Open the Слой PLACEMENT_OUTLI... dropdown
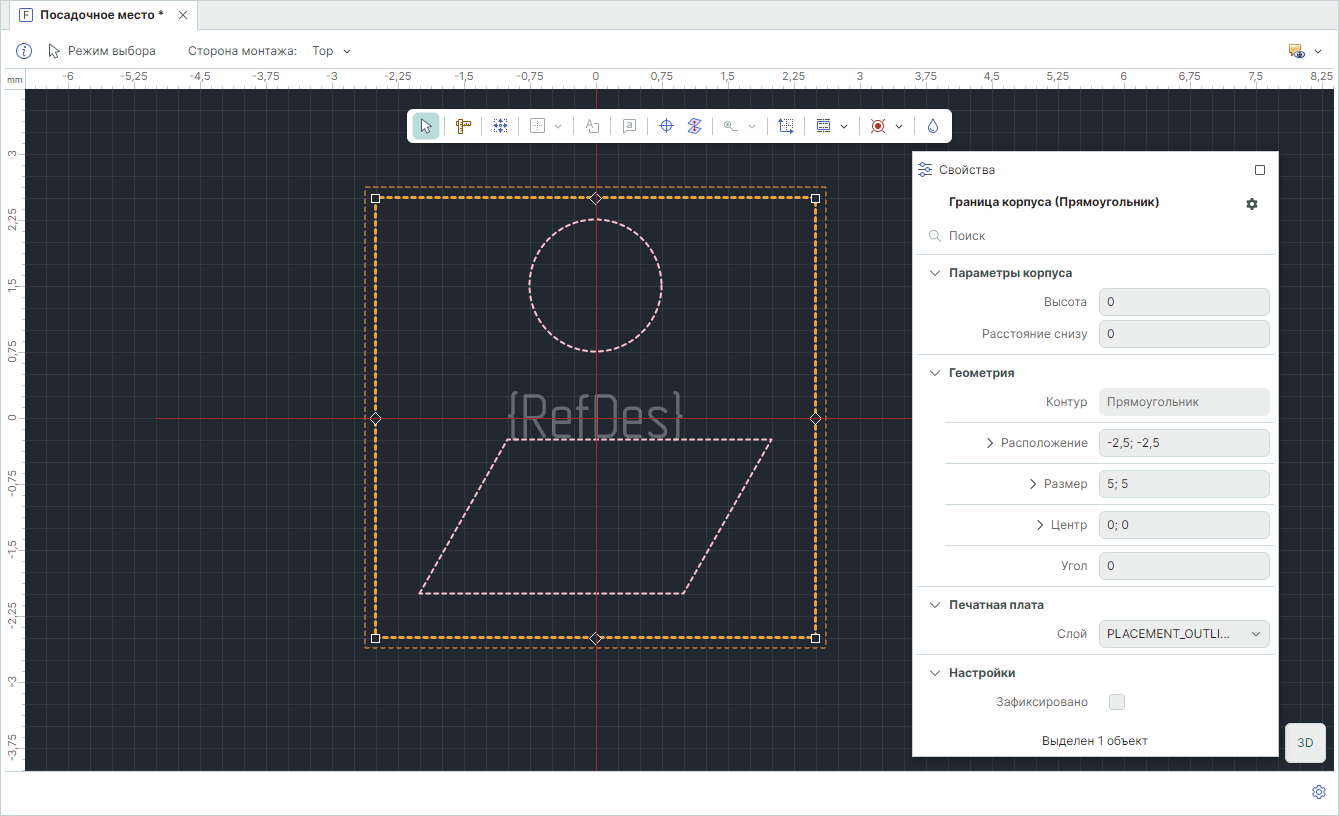This screenshot has width=1339, height=816. click(1184, 634)
